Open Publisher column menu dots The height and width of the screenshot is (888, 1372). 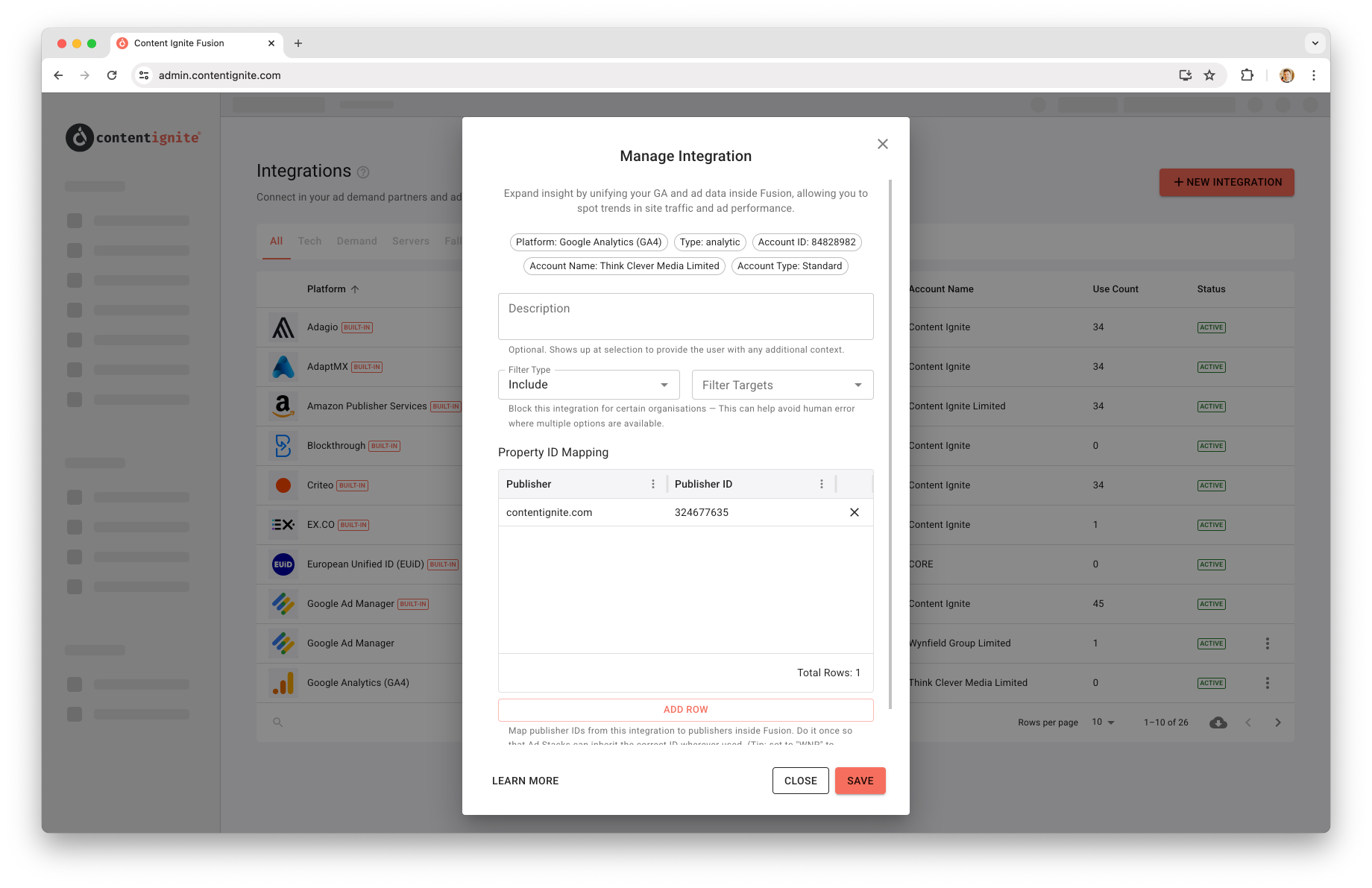[x=653, y=484]
